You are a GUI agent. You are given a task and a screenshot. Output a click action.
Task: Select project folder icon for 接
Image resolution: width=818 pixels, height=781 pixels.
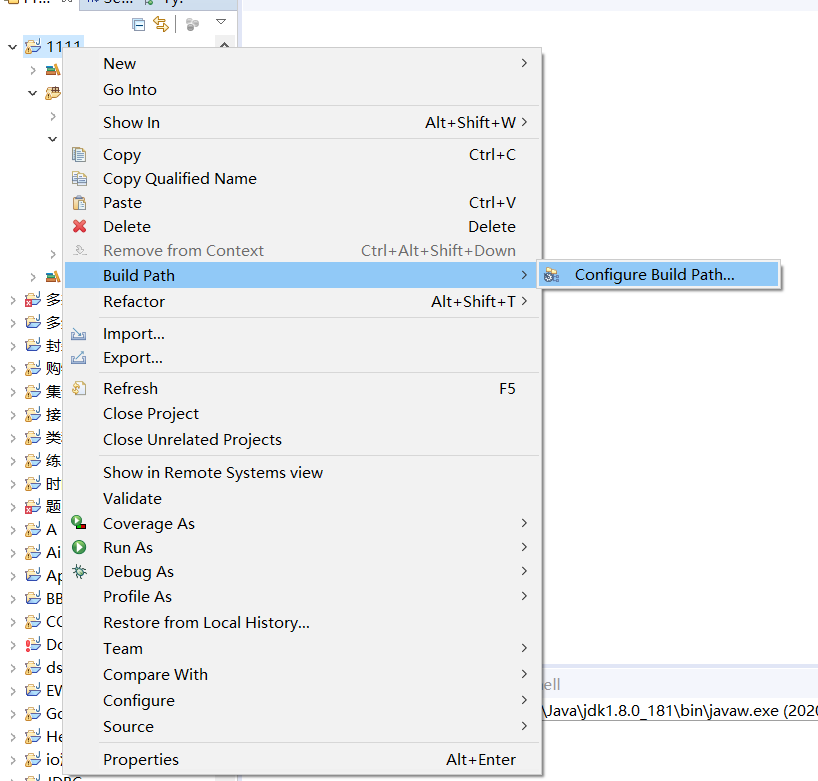tap(33, 415)
